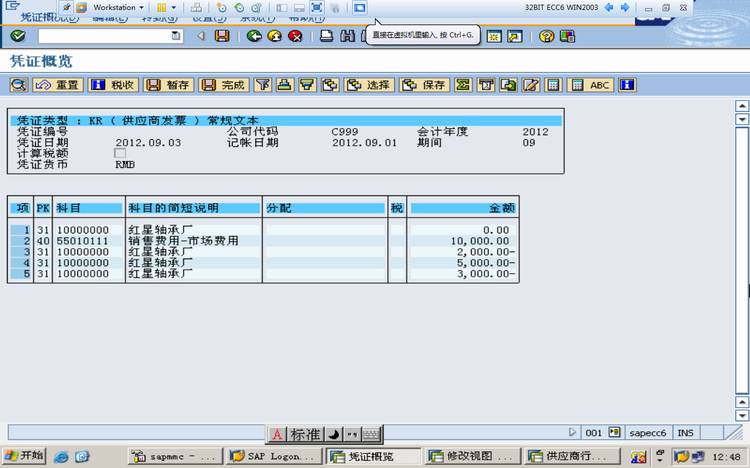Switch to SAP Logon taskbar window
750x468 pixels.
273,456
